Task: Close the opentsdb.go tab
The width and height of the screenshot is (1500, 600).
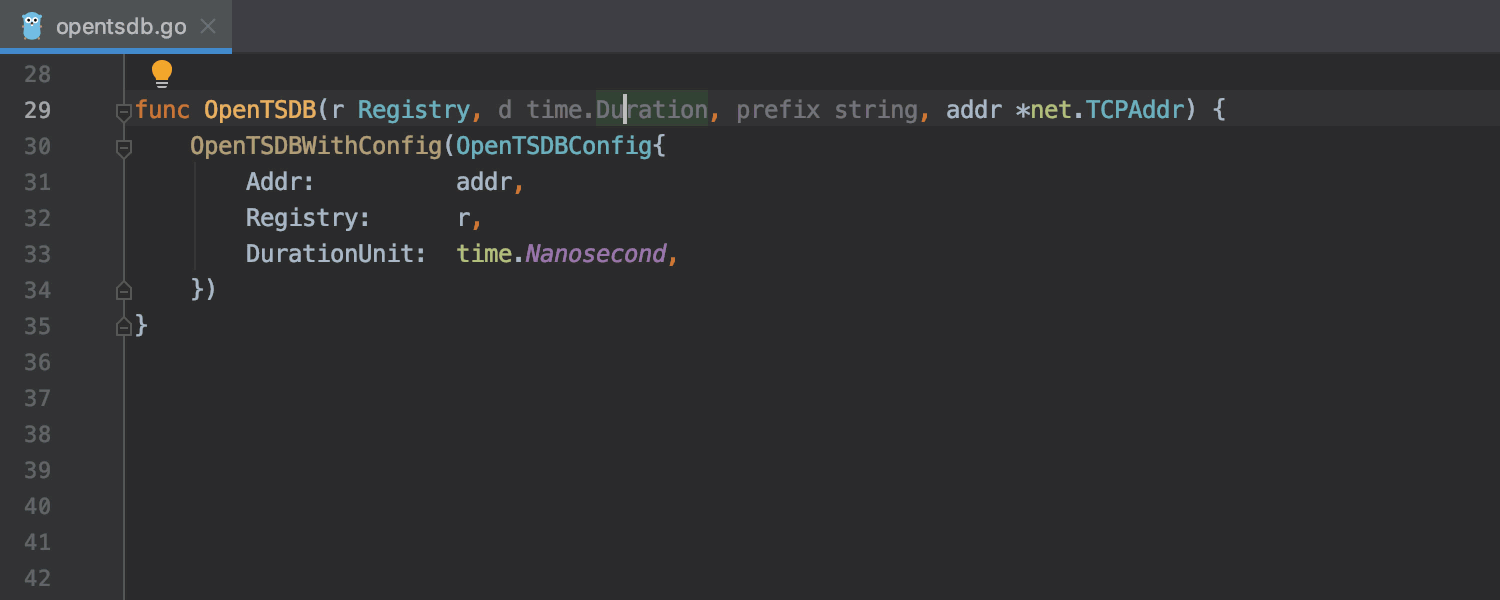Action: pos(208,26)
